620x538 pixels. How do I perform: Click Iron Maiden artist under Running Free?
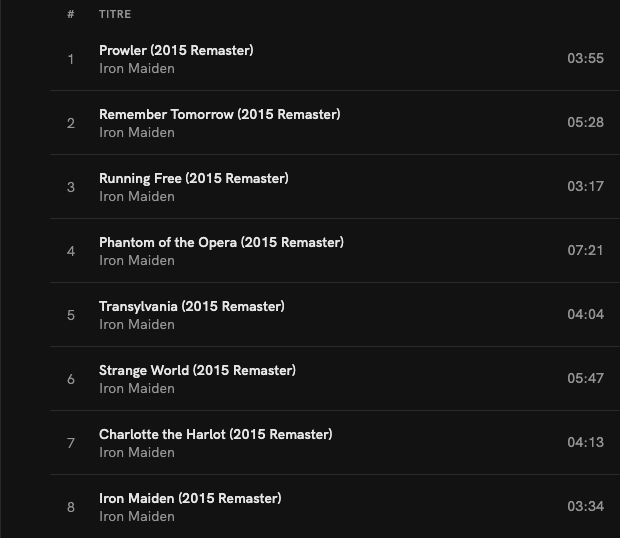(137, 197)
